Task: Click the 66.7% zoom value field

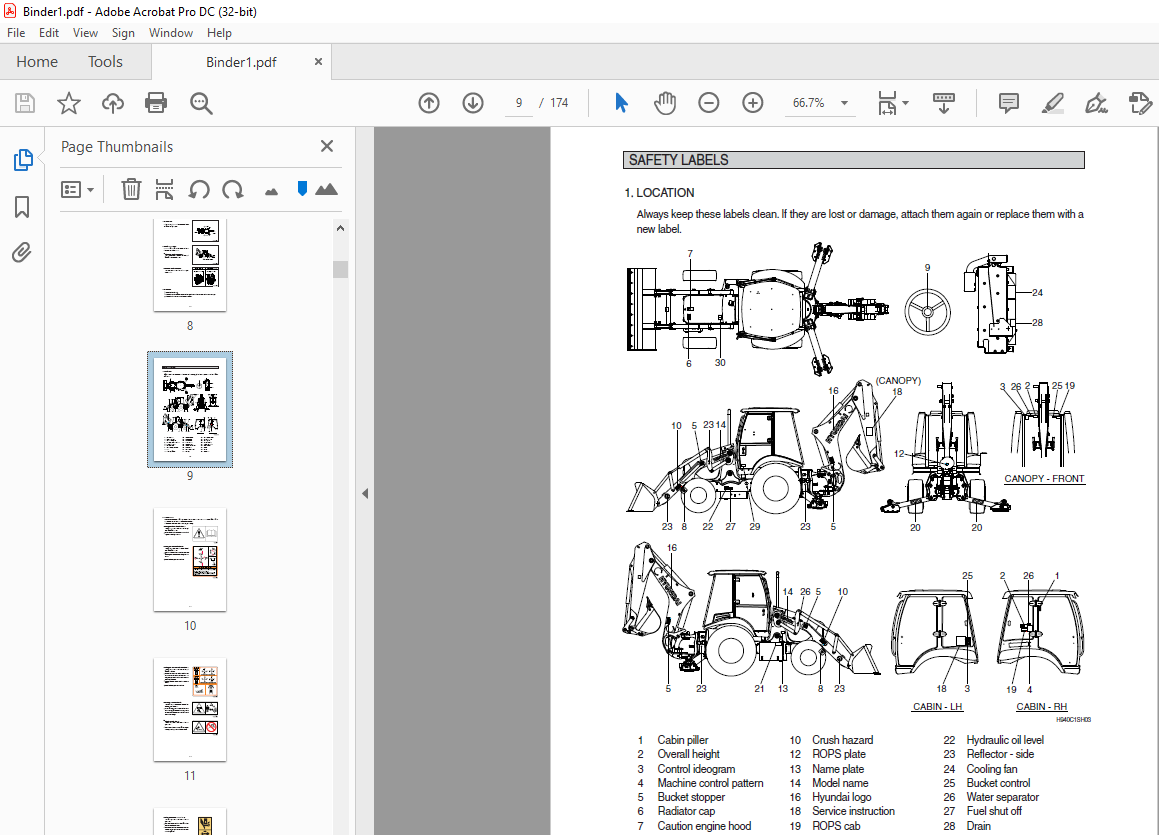Action: (809, 103)
